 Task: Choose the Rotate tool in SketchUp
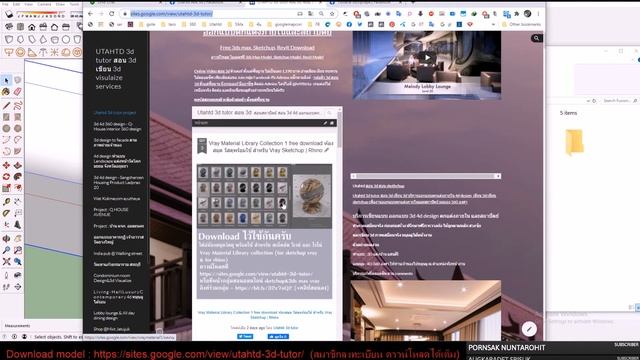tap(6, 177)
